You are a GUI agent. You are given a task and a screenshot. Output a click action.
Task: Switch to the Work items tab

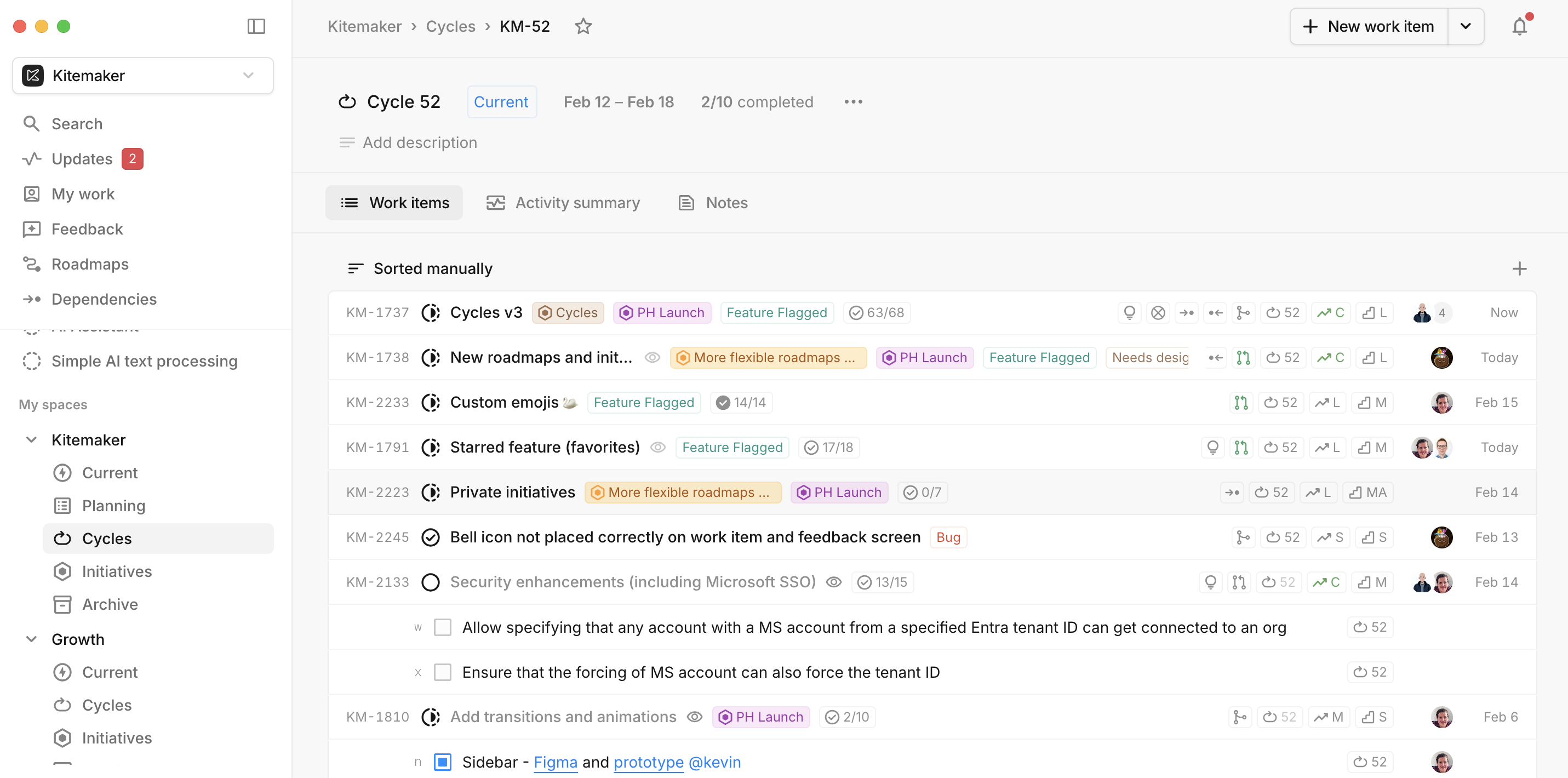394,203
